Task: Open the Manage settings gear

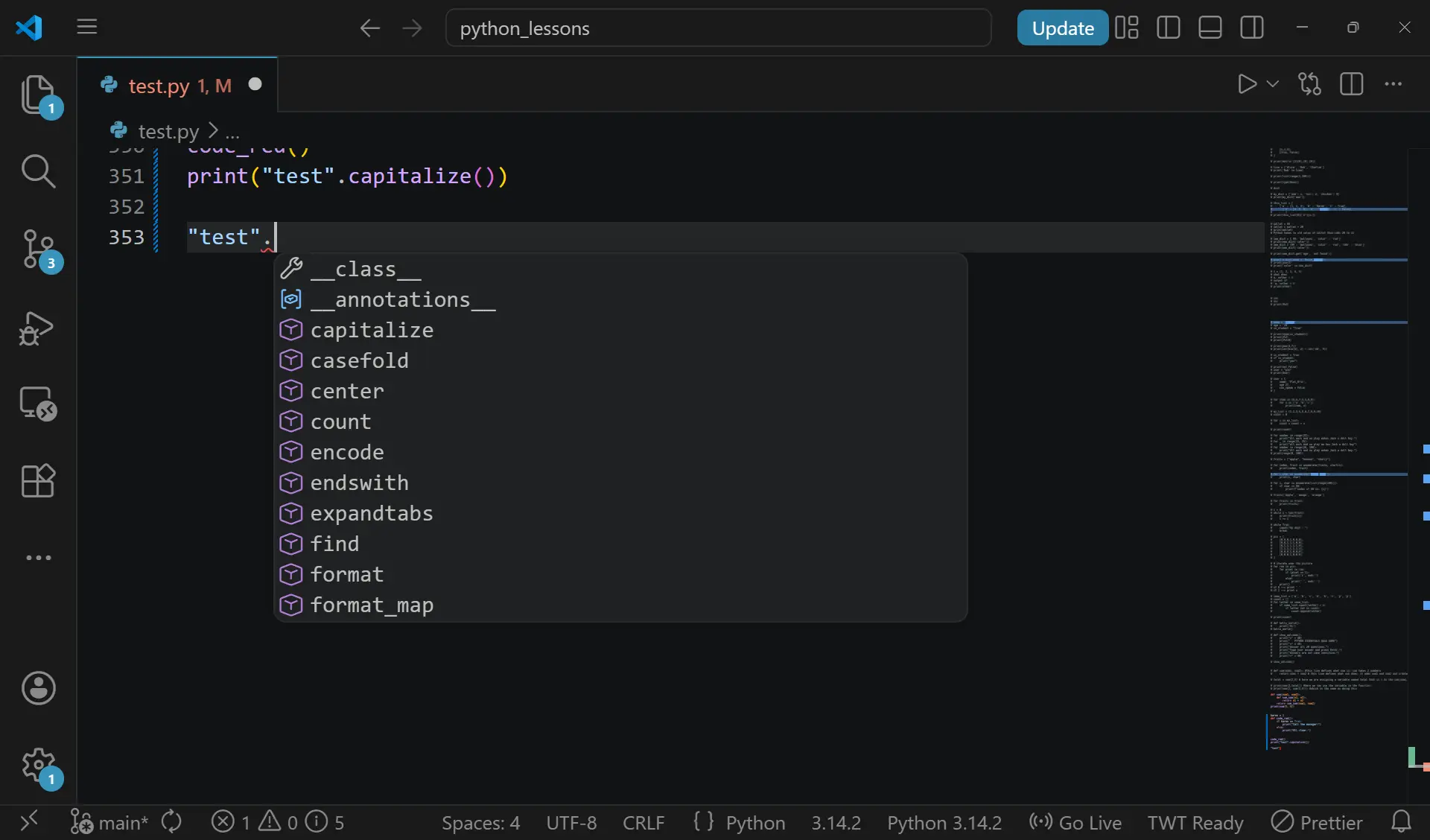Action: [x=38, y=765]
